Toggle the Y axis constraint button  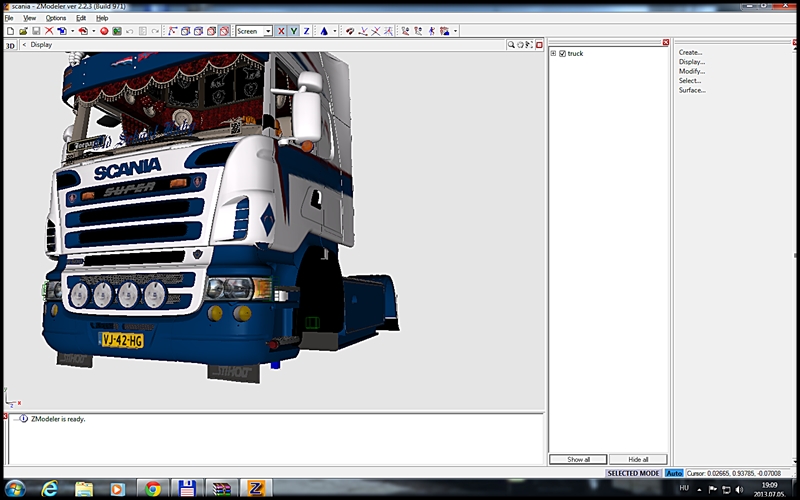click(294, 31)
